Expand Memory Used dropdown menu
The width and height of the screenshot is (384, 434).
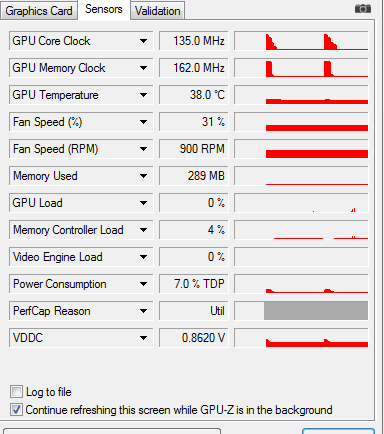pos(143,176)
